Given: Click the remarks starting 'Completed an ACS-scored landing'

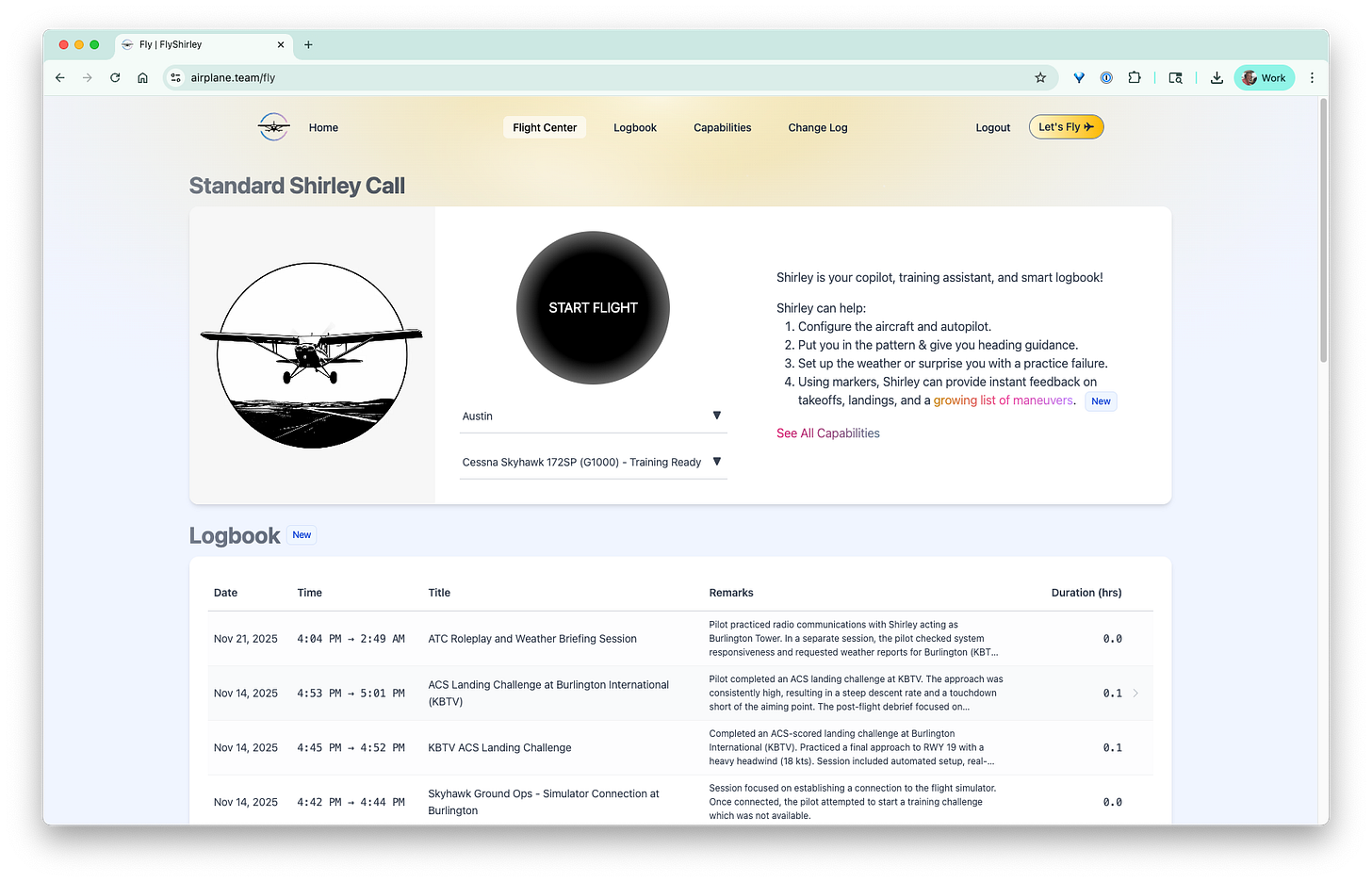Looking at the screenshot, I should point(852,747).
